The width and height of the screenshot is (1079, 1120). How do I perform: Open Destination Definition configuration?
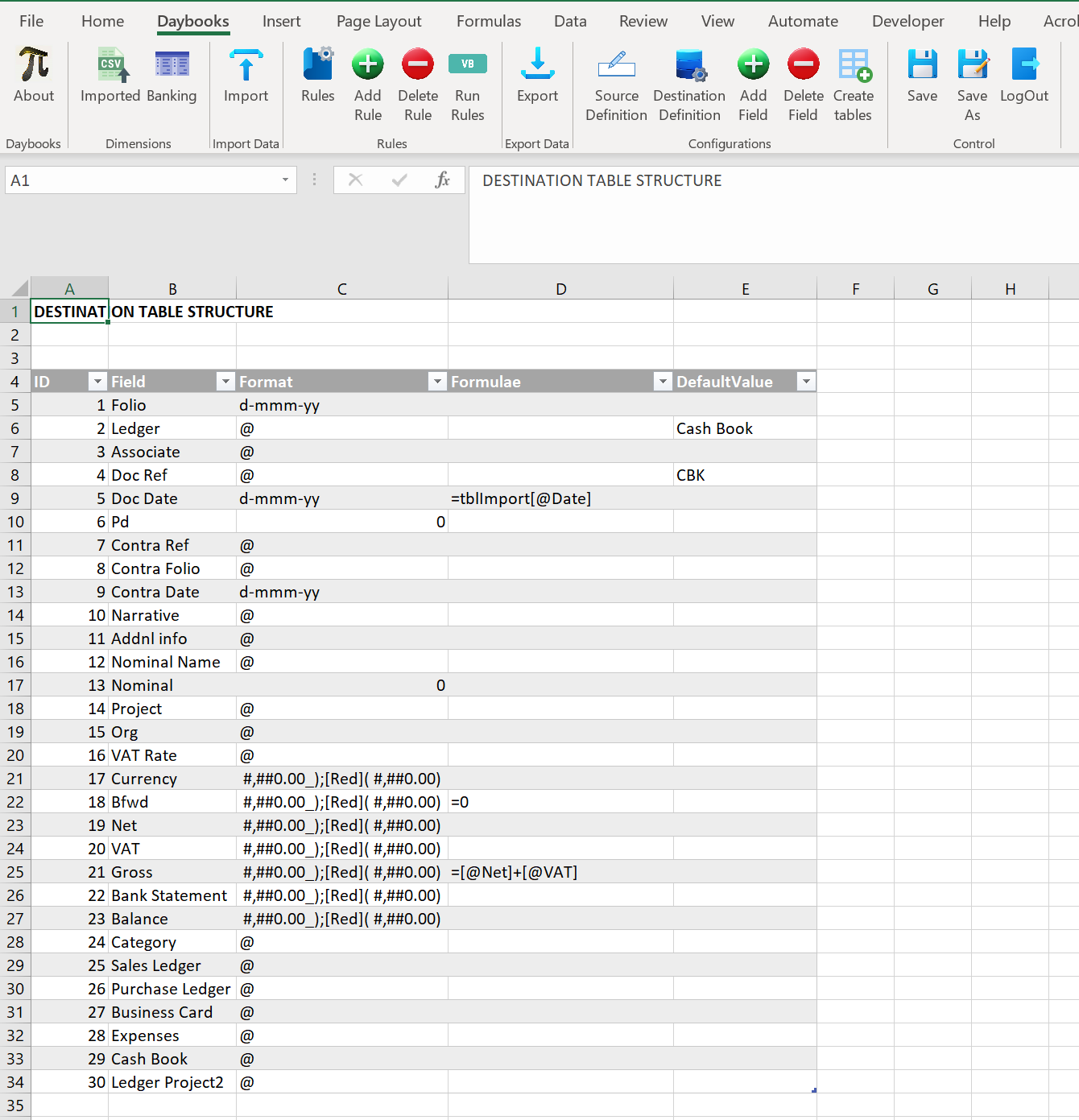690,64
